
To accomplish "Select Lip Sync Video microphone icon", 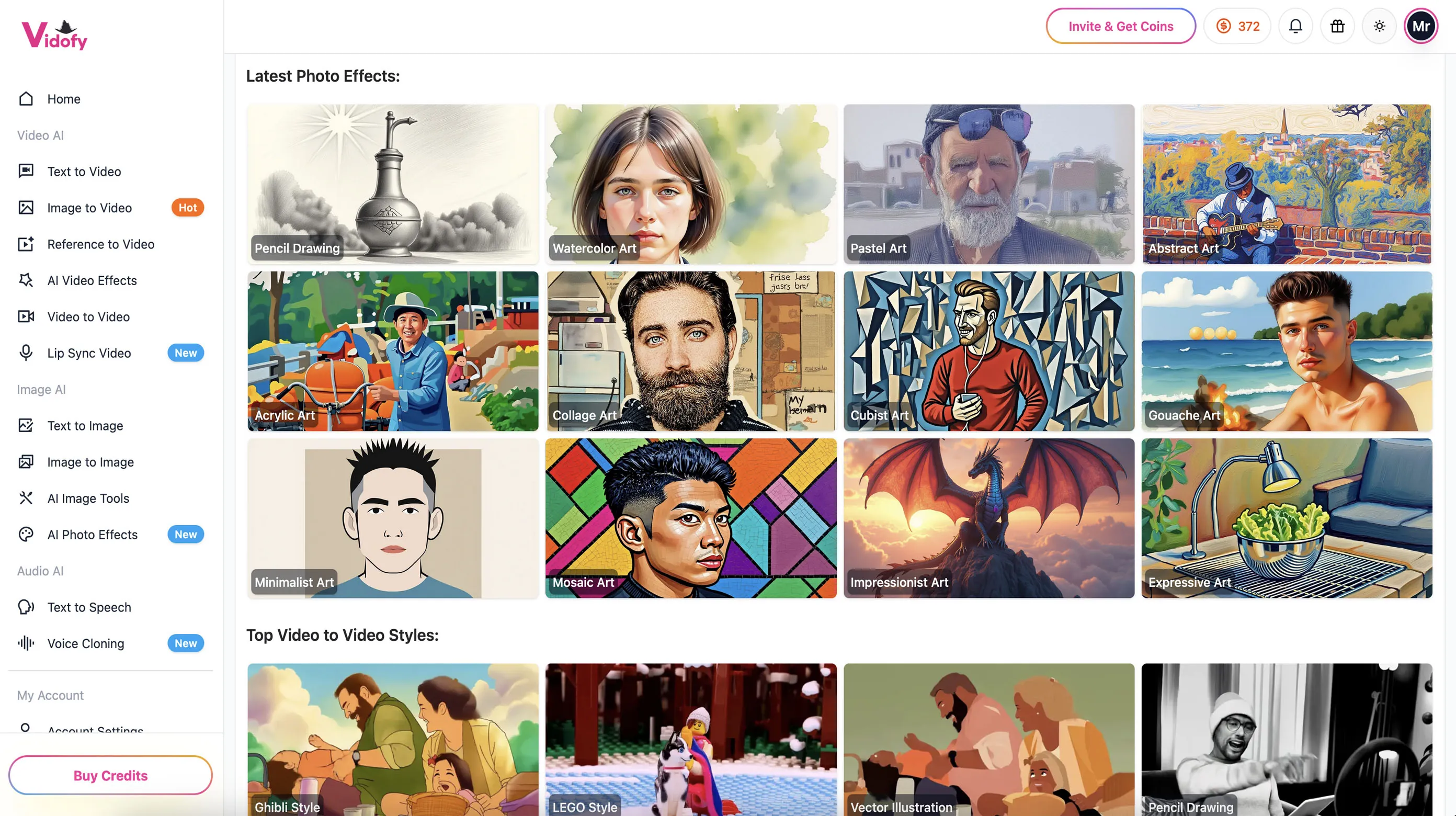I will point(26,353).
